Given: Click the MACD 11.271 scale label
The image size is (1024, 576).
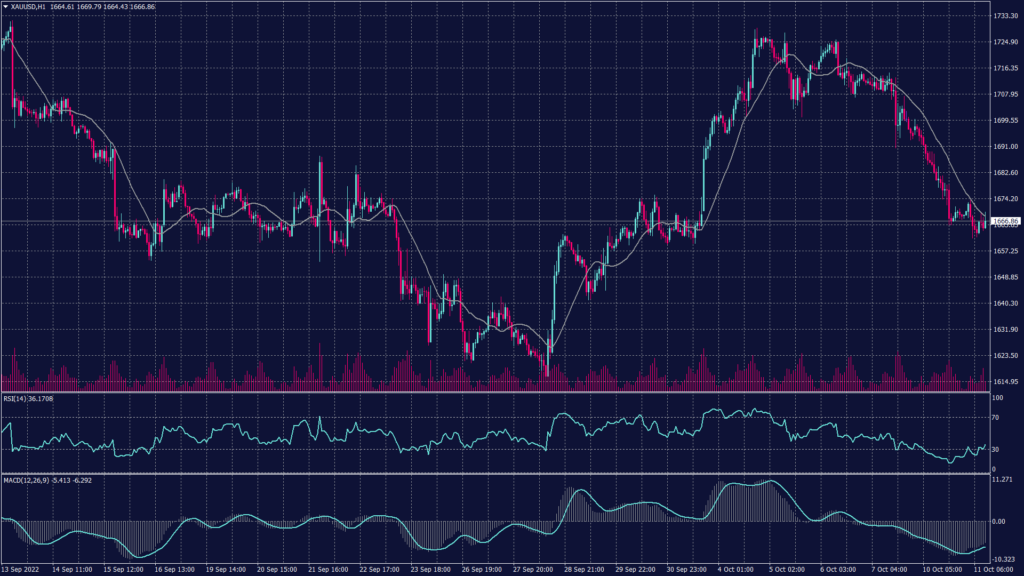Looking at the screenshot, I should pyautogui.click(x=1002, y=480).
